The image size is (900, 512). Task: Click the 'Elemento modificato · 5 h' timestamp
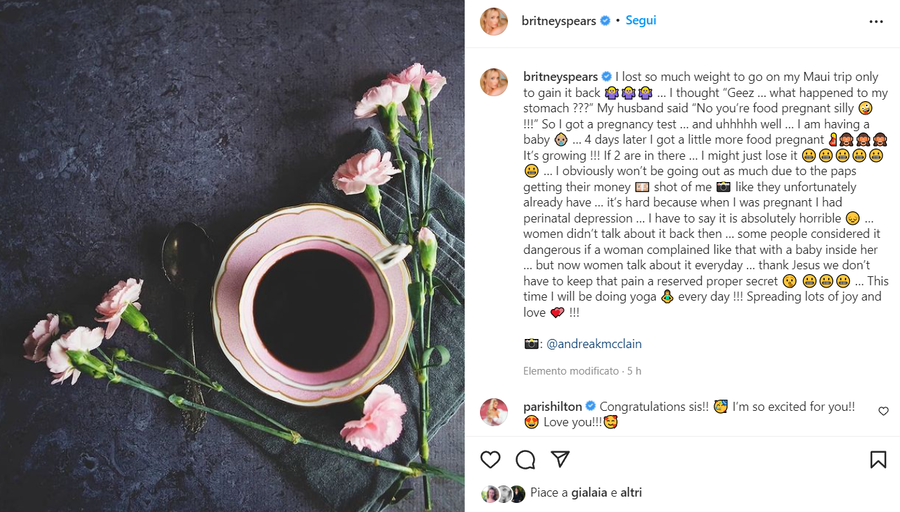(582, 371)
